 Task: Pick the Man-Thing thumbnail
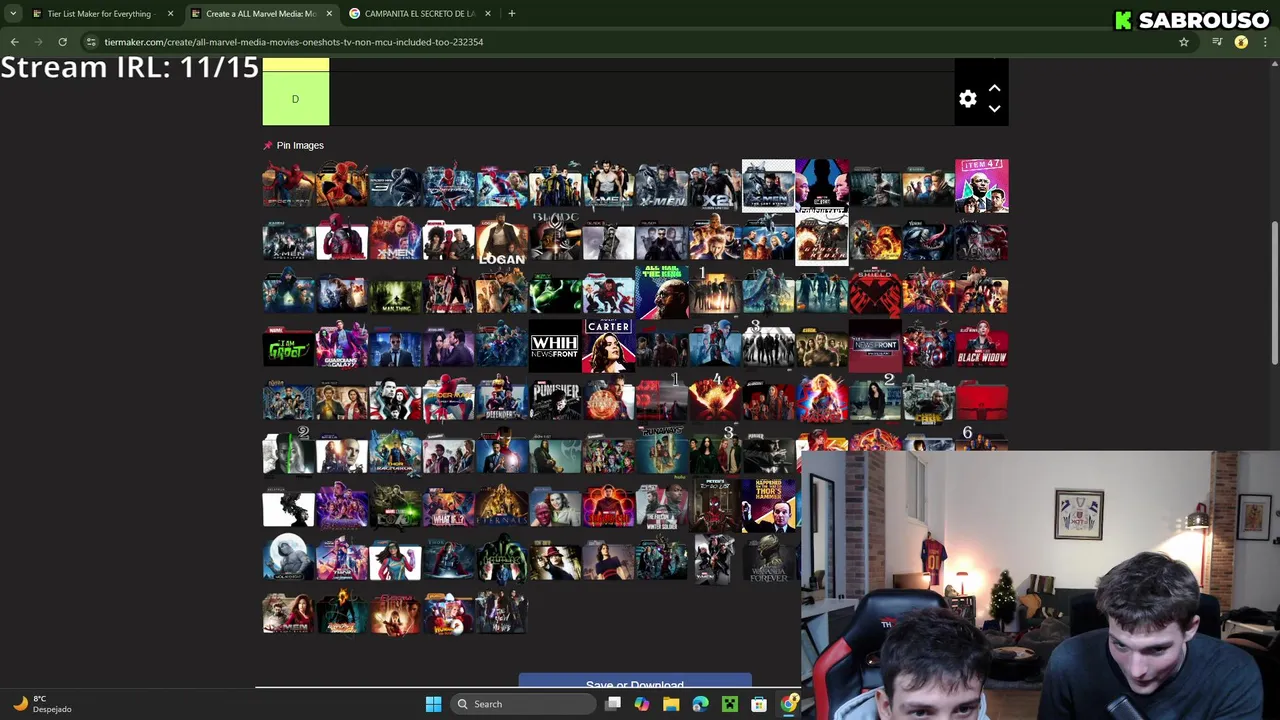pos(395,293)
